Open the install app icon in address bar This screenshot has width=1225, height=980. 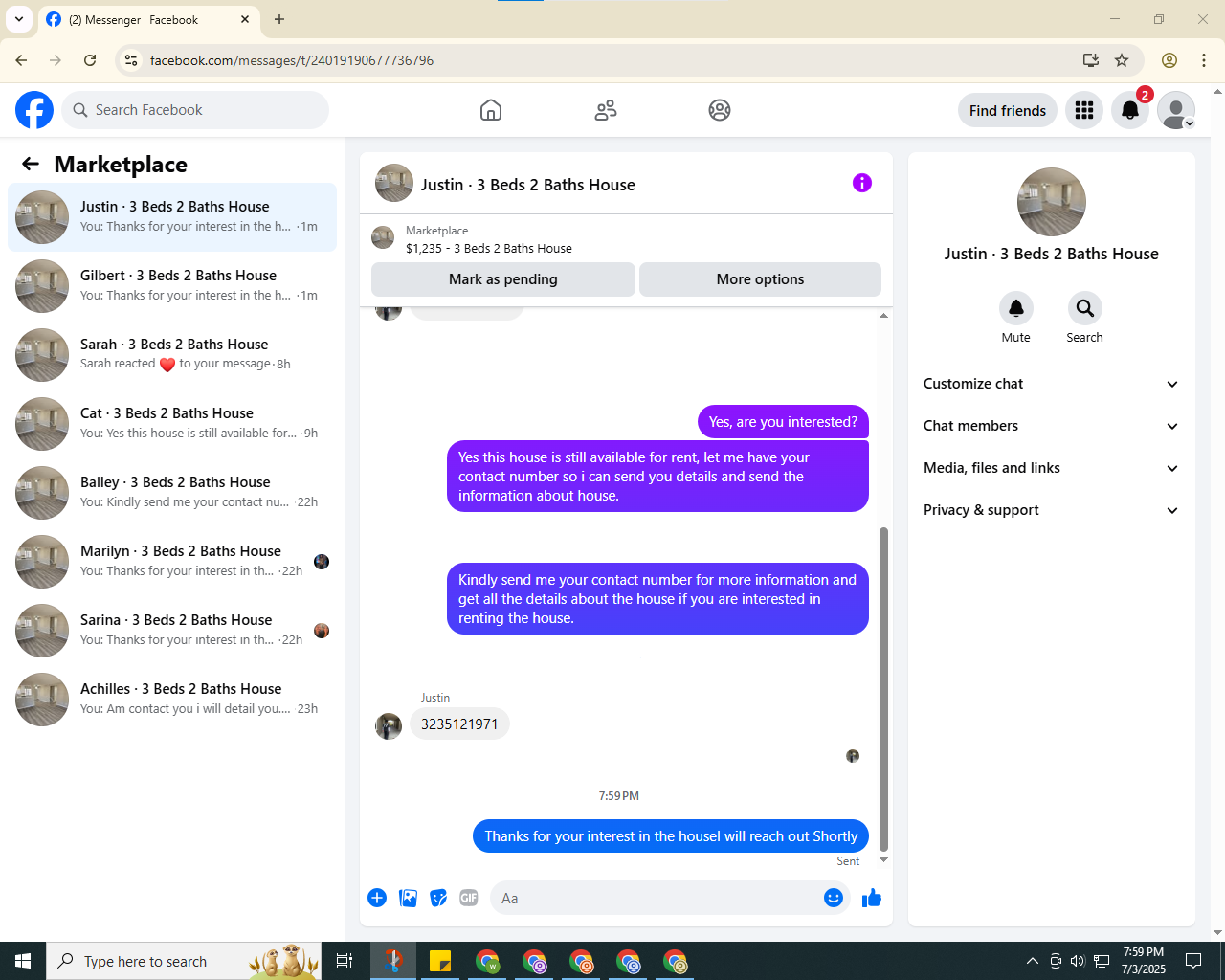(x=1091, y=60)
